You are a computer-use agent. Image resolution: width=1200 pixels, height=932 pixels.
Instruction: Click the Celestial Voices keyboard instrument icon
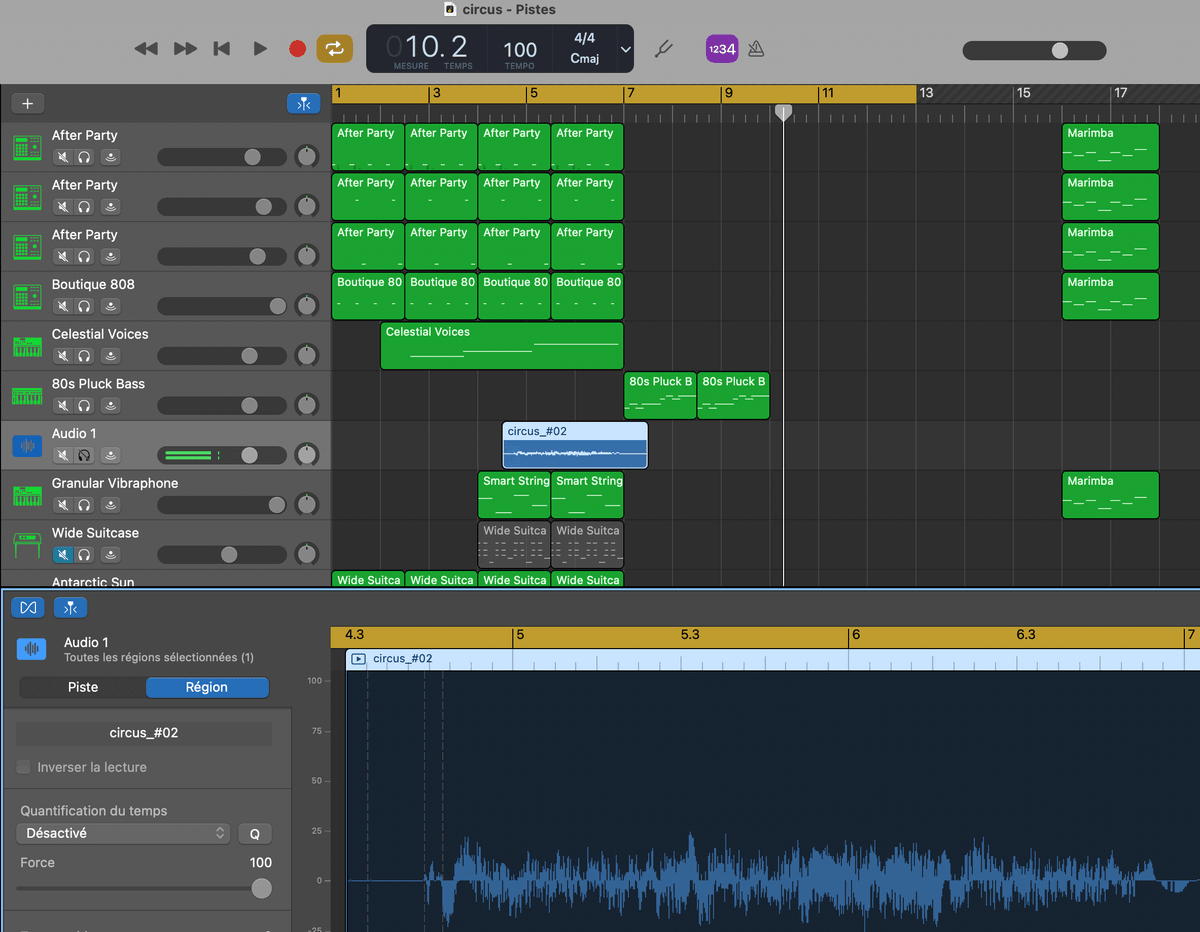point(27,347)
